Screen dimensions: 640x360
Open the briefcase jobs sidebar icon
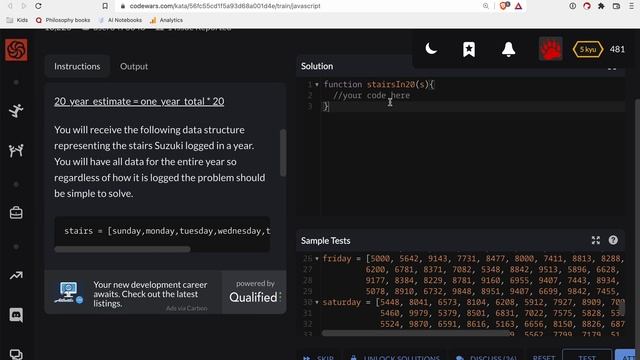[16, 213]
